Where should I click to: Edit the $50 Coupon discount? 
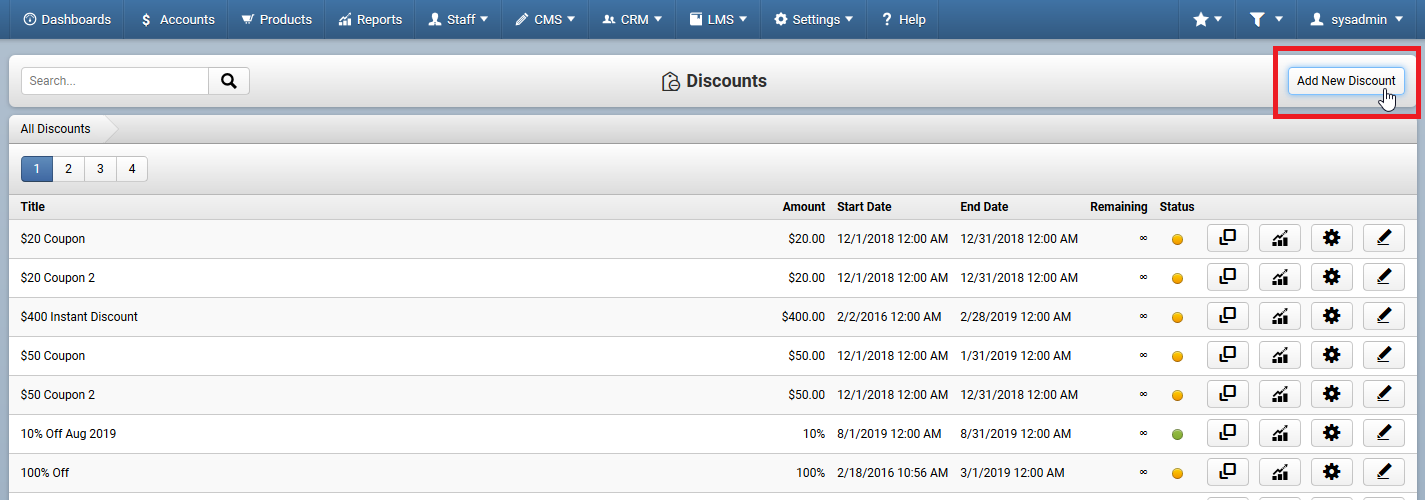pos(1384,355)
